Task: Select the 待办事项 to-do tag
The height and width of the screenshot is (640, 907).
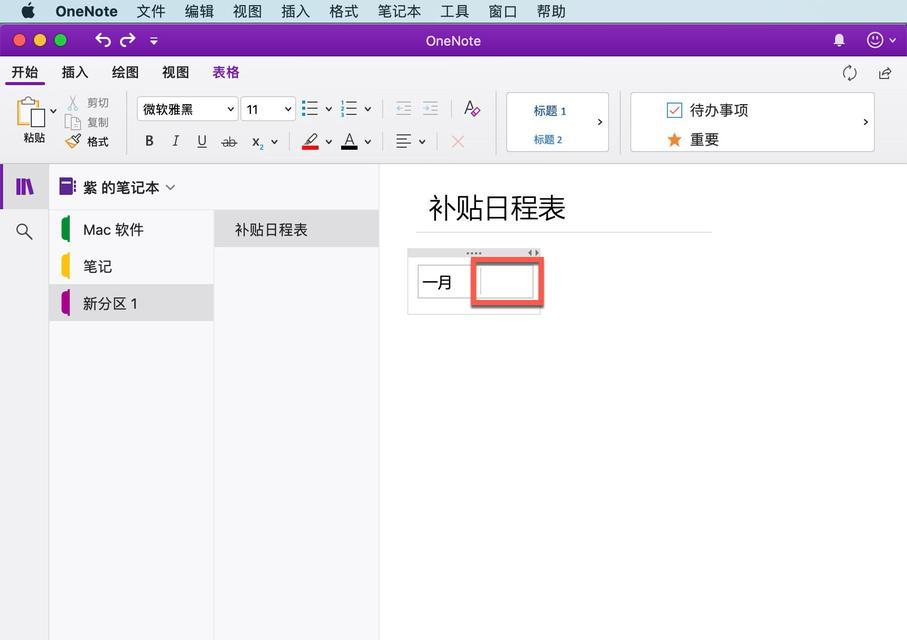Action: point(707,110)
